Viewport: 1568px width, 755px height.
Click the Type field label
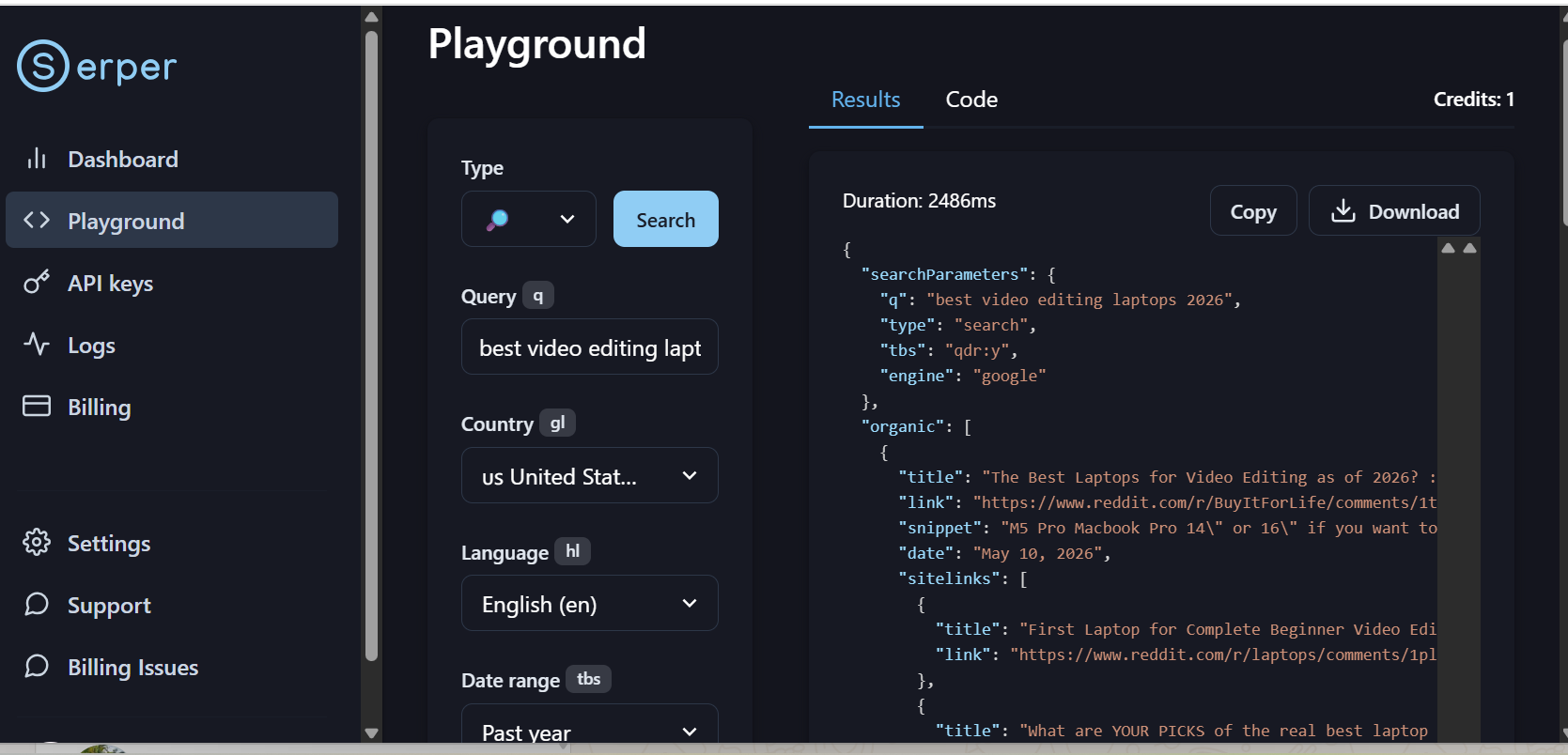click(482, 168)
